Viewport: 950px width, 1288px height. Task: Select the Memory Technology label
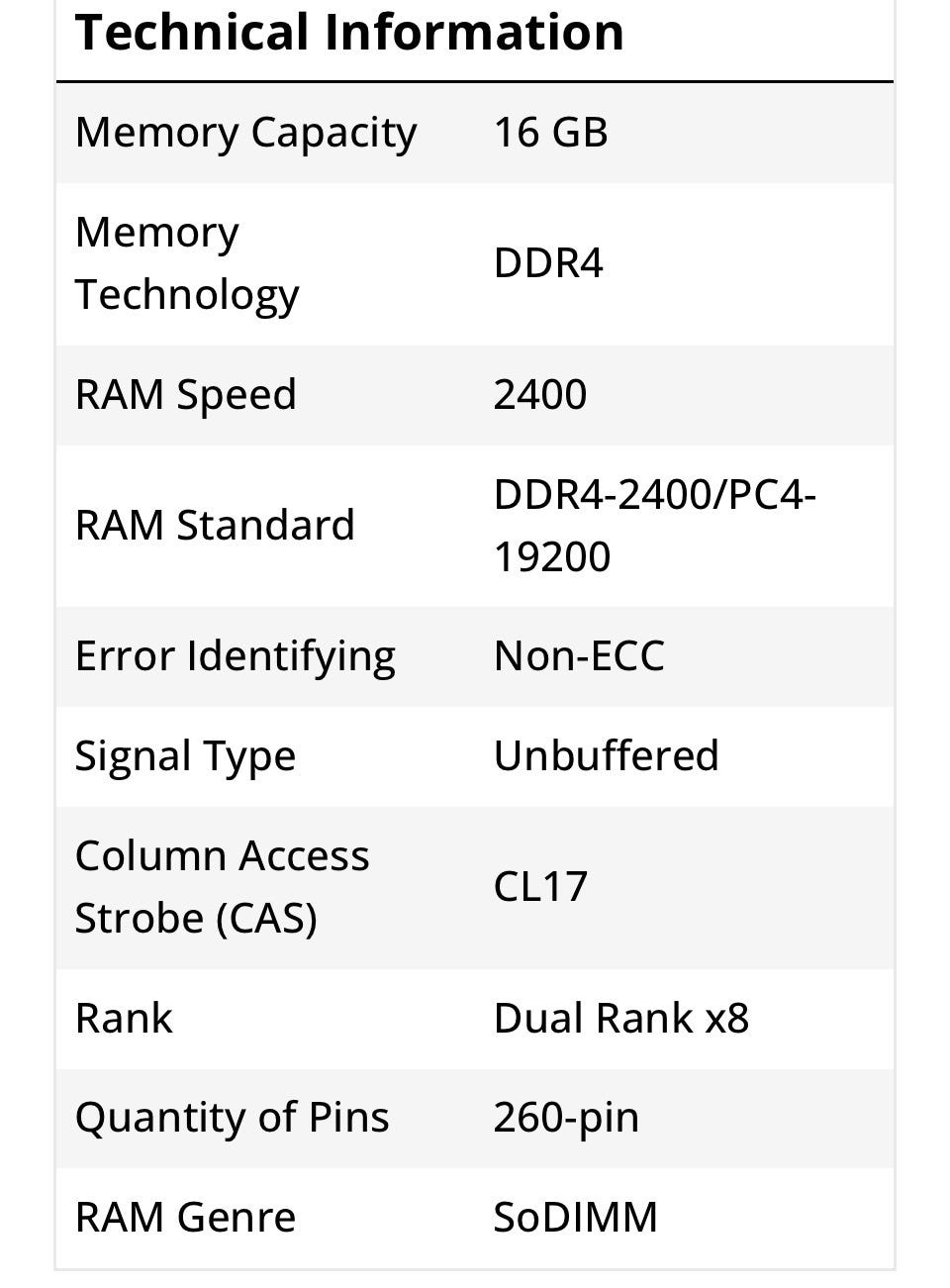pos(187,263)
